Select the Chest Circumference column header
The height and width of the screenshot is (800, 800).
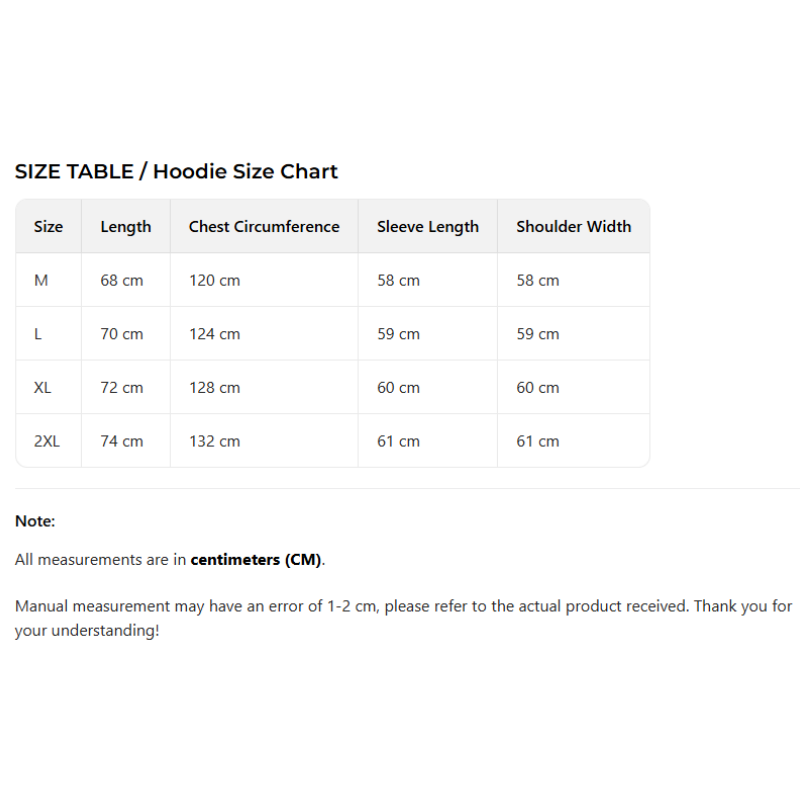pos(264,226)
